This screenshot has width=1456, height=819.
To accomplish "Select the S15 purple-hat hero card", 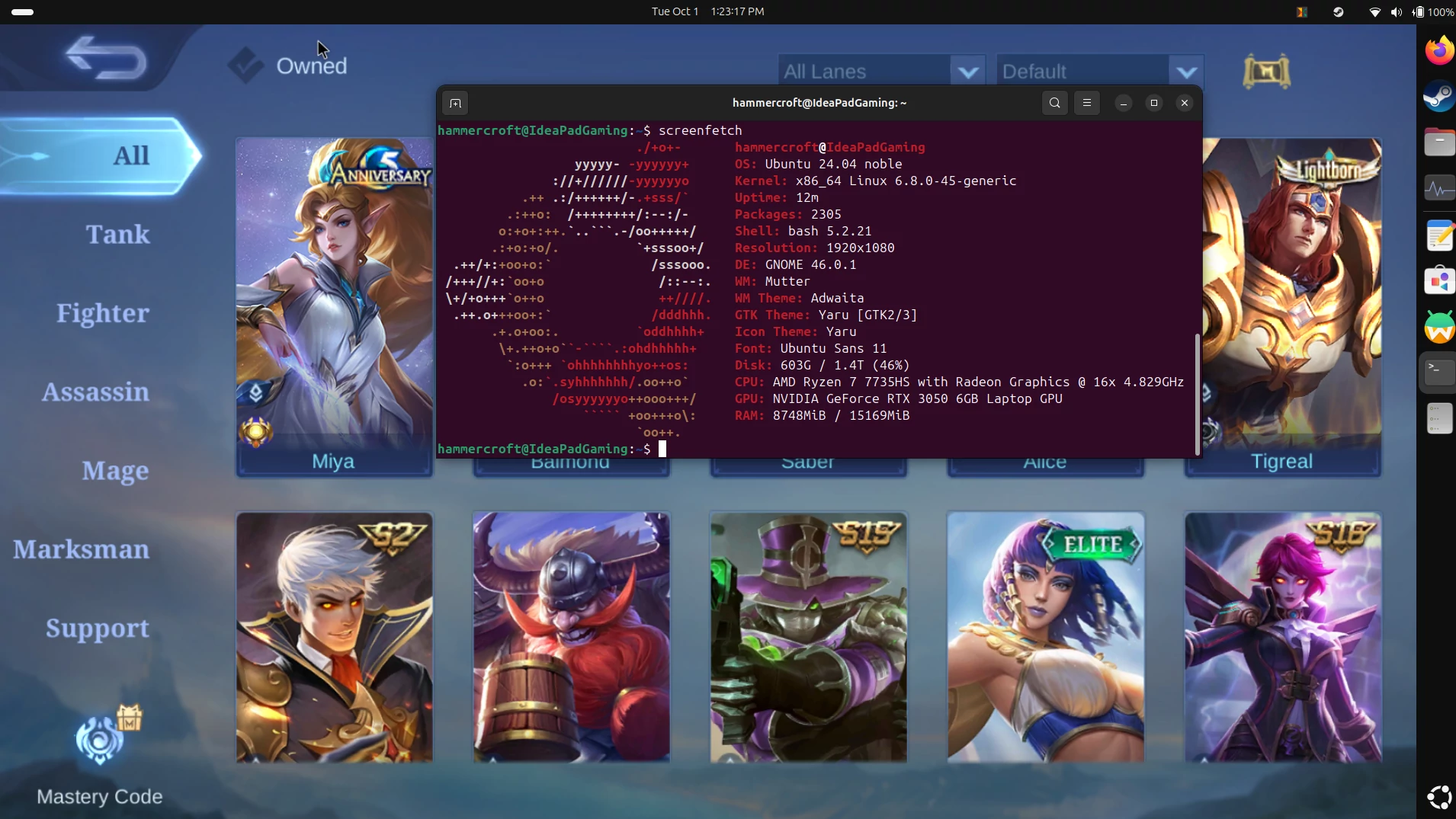I will [809, 638].
